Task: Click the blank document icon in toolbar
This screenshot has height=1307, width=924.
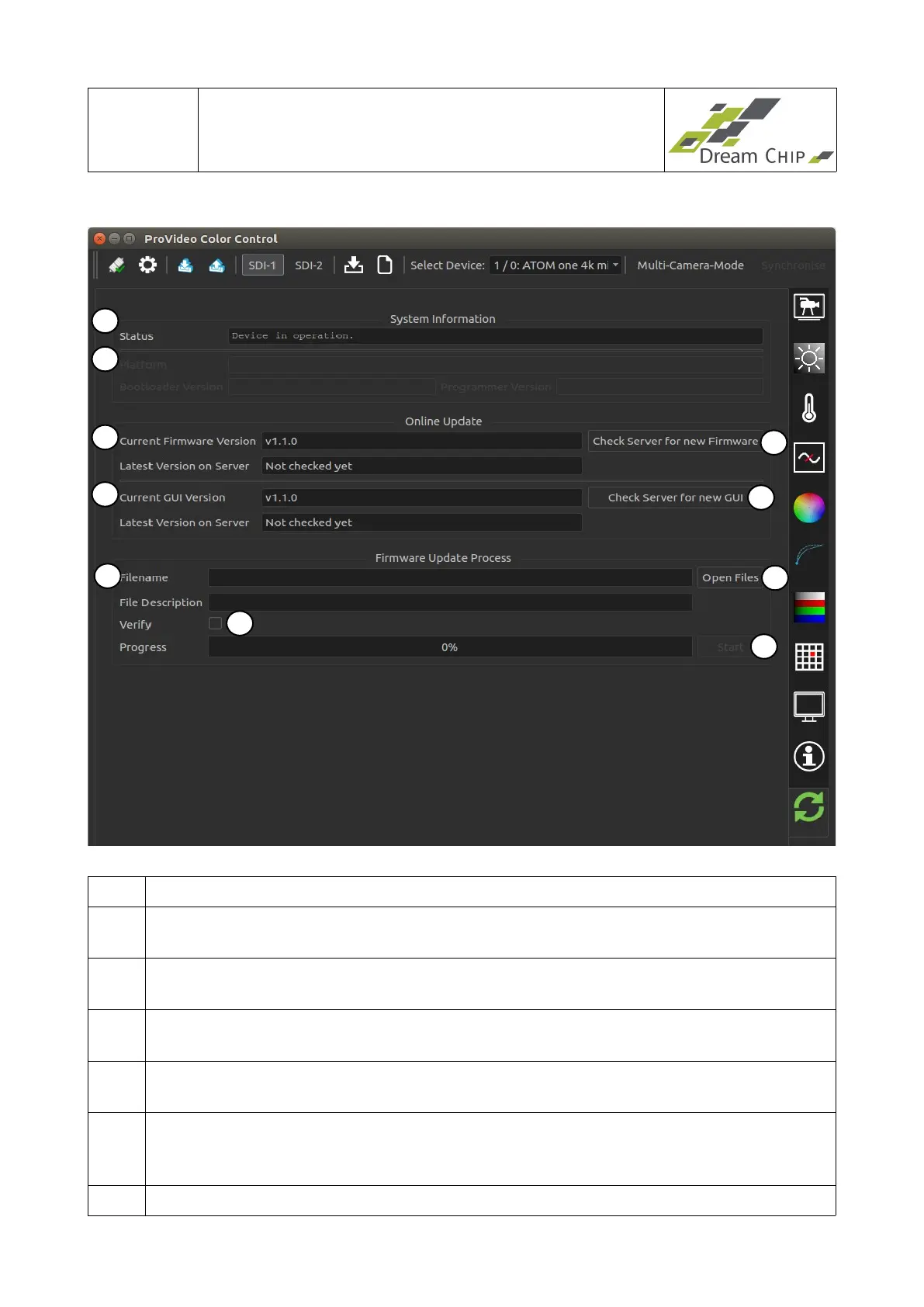Action: coord(384,265)
